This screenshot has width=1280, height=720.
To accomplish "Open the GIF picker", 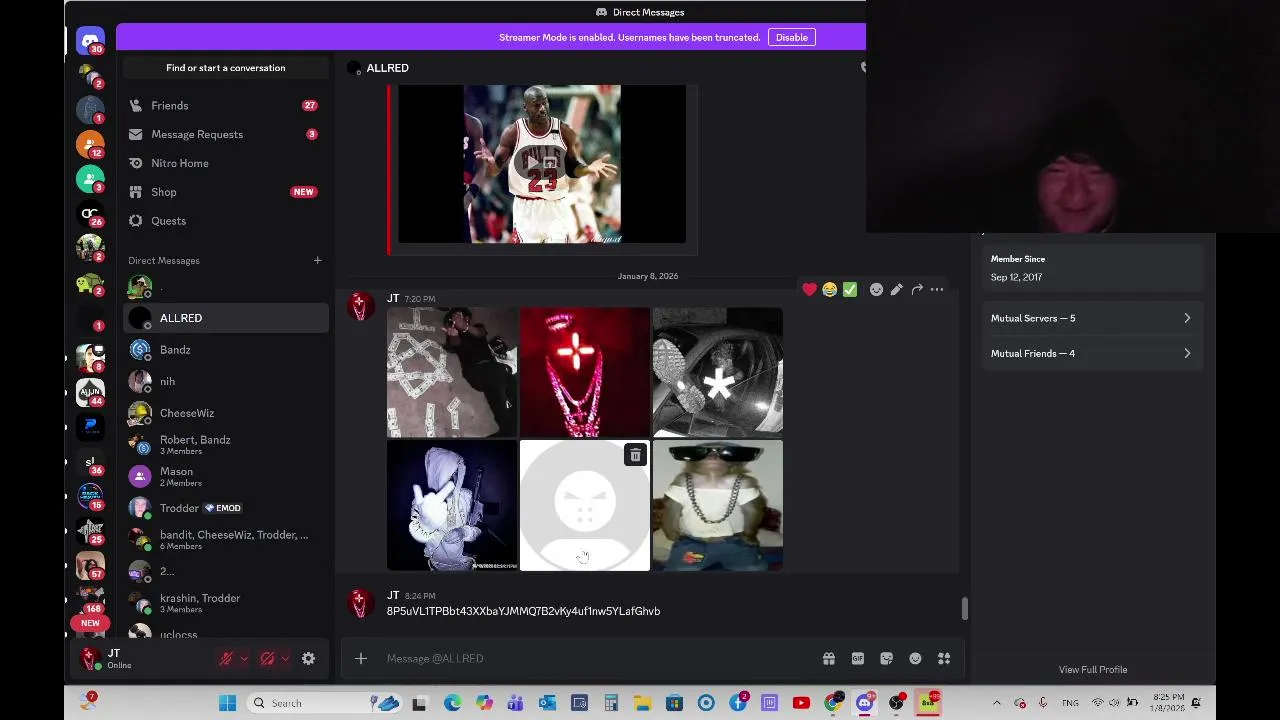I will tap(858, 658).
